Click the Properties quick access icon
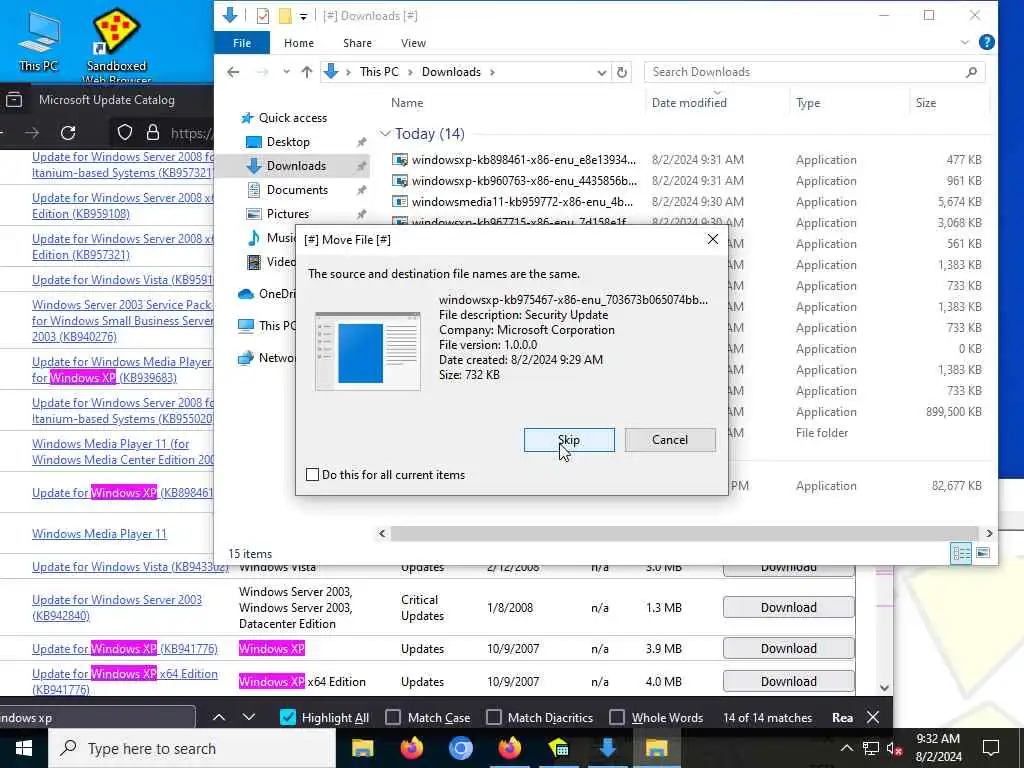1024x768 pixels. click(263, 16)
